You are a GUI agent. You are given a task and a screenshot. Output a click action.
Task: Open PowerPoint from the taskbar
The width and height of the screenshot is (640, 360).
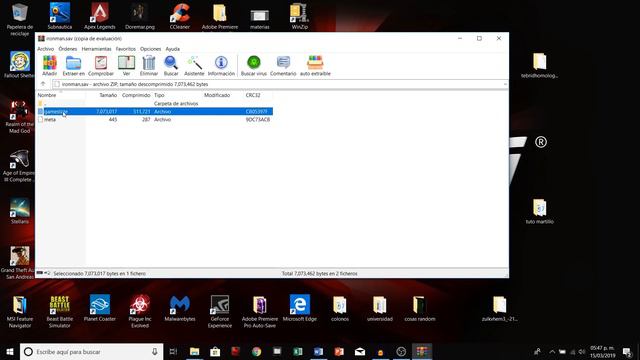point(339,351)
